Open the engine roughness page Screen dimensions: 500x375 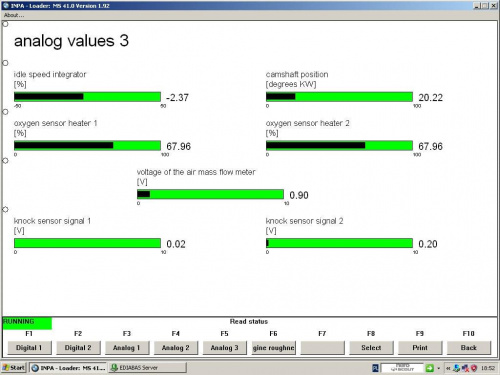[273, 348]
